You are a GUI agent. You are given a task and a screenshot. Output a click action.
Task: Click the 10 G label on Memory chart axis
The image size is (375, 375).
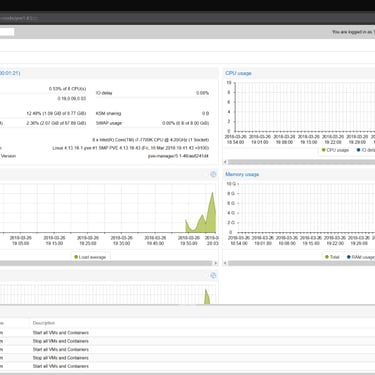coord(231,184)
